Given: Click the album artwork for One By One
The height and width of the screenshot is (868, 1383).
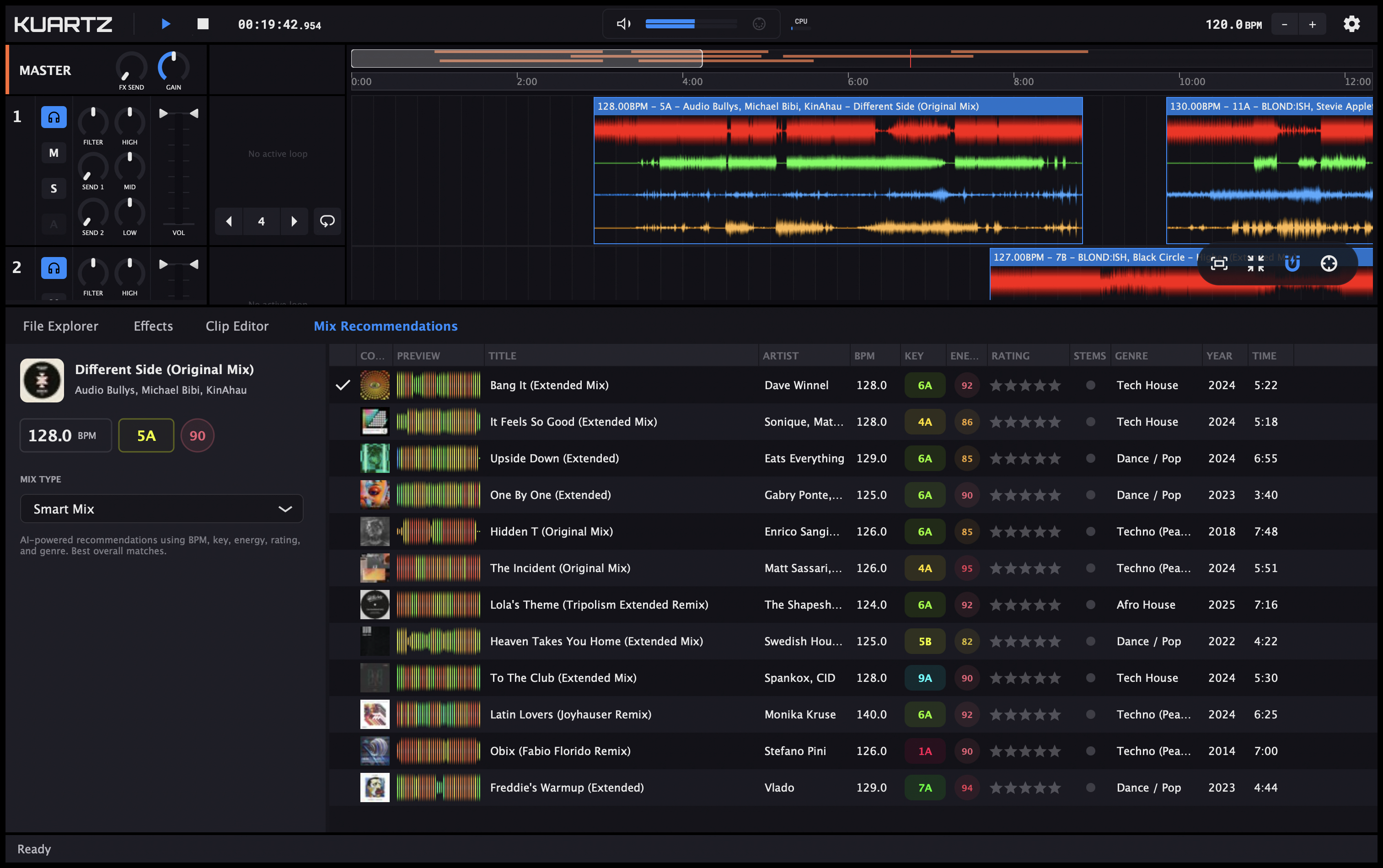Looking at the screenshot, I should pos(374,494).
